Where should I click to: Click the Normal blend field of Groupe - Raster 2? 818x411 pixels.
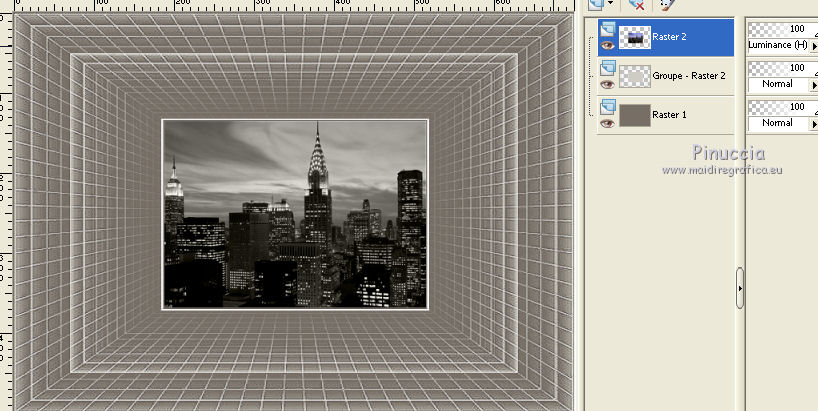coord(778,84)
